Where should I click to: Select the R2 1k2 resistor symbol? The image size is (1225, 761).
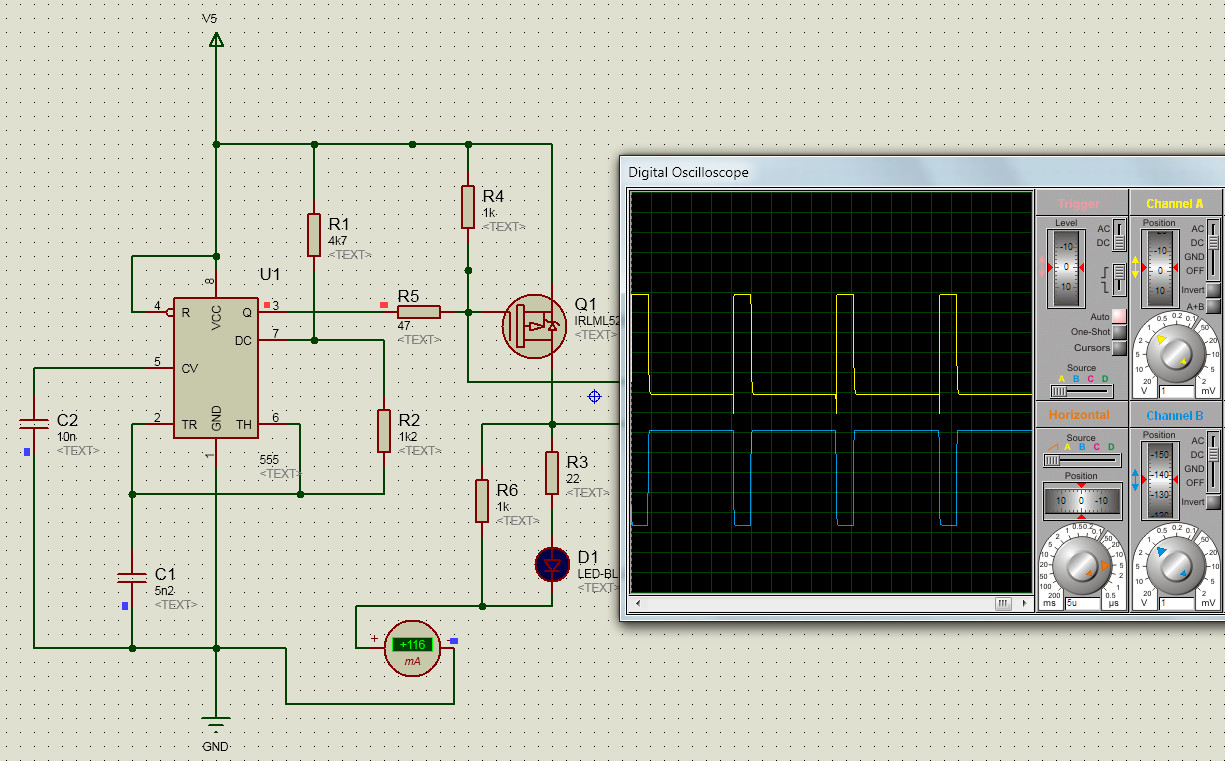point(383,430)
